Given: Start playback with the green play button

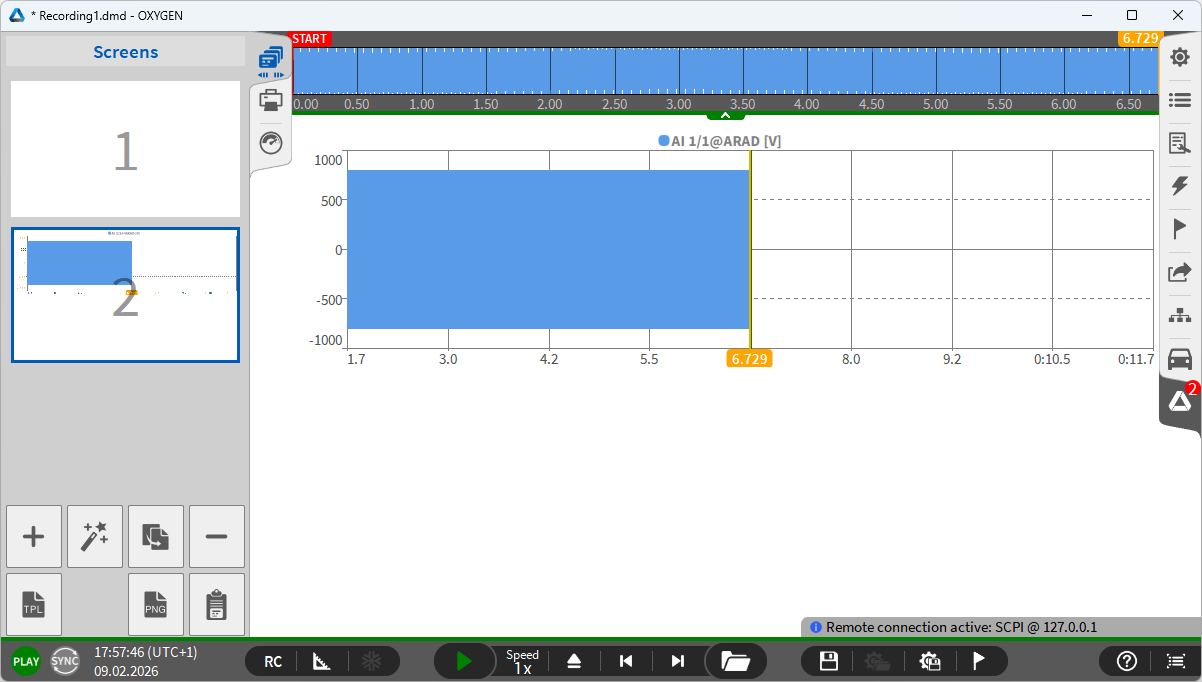Looking at the screenshot, I should [463, 661].
